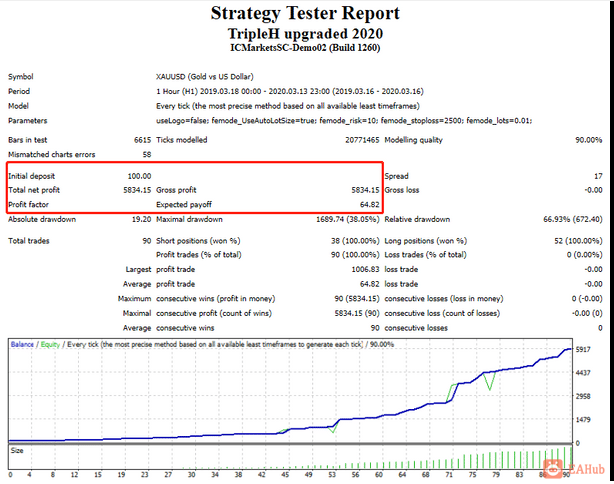Click the value "38 (100.00%)"
The image size is (614, 484).
[x=355, y=241]
